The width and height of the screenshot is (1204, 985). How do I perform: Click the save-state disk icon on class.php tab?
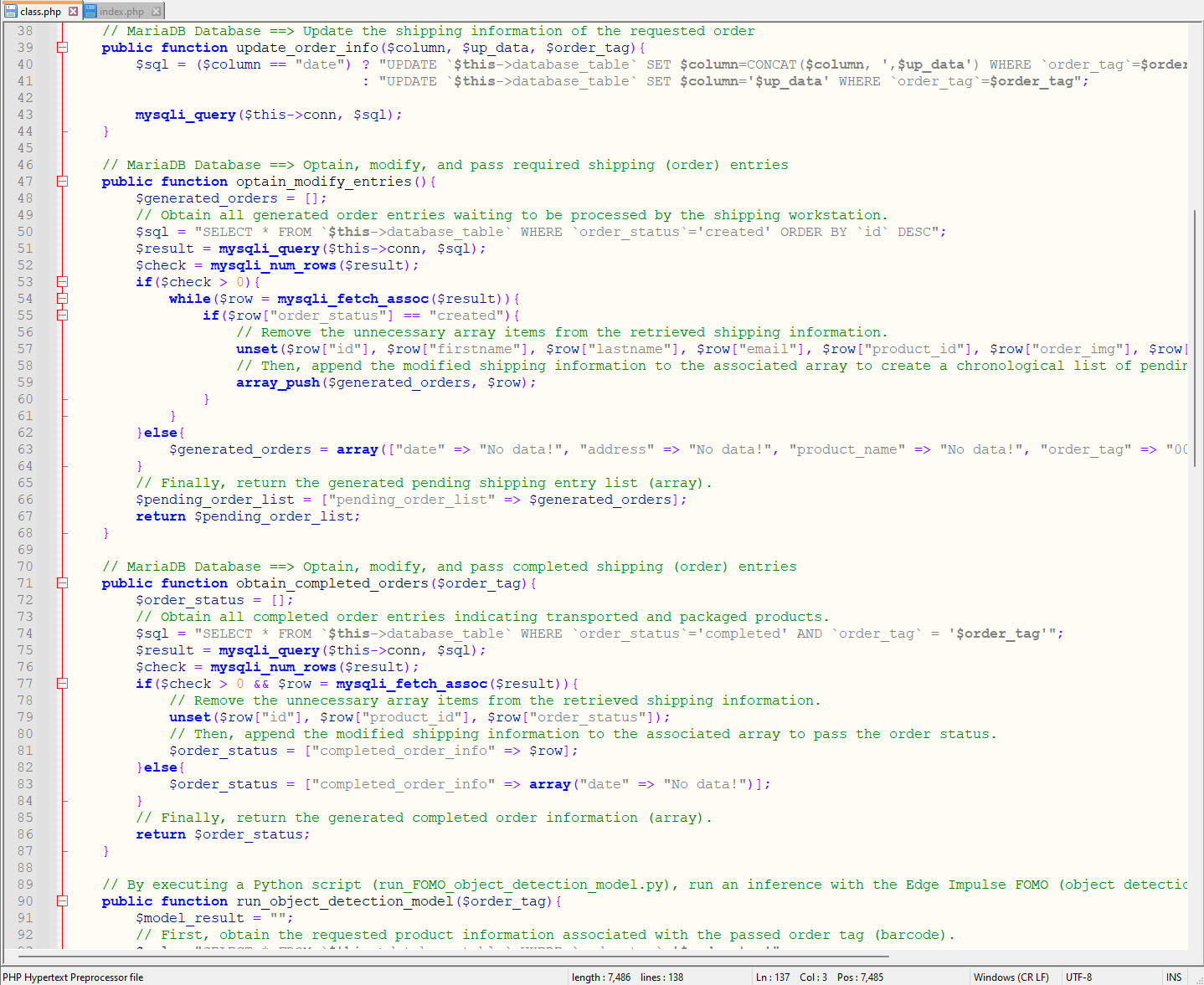tap(11, 12)
